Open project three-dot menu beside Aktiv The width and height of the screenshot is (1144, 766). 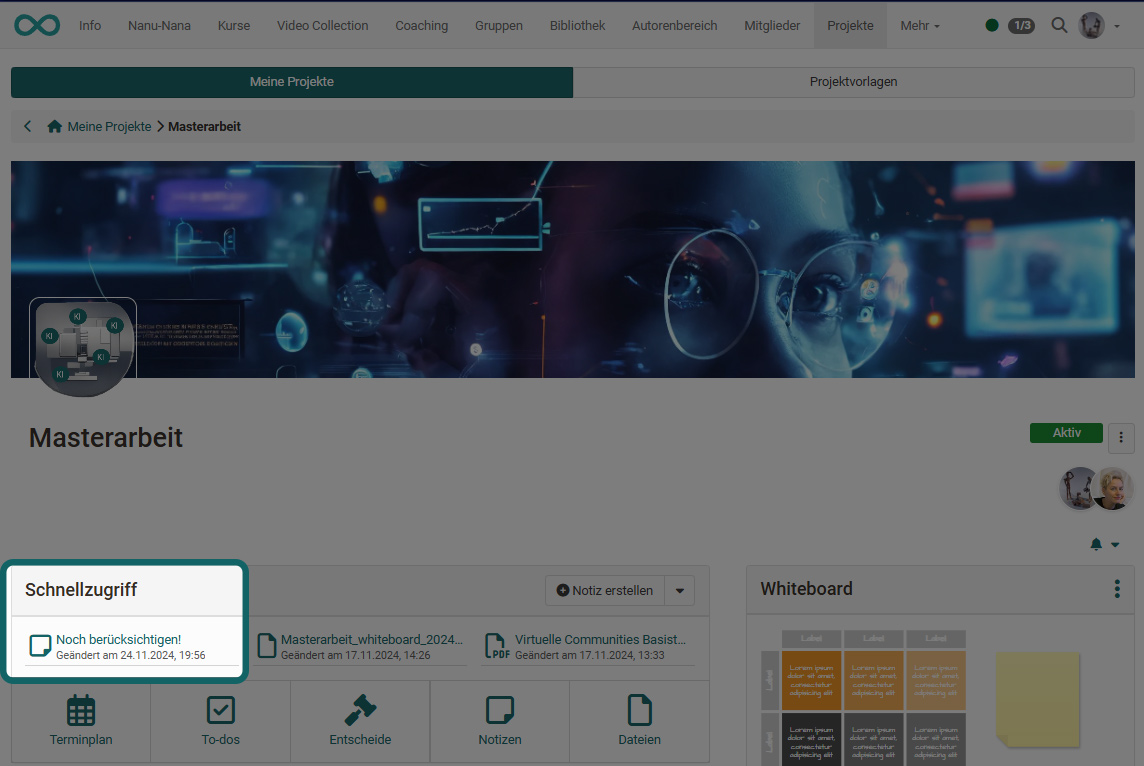(1121, 437)
